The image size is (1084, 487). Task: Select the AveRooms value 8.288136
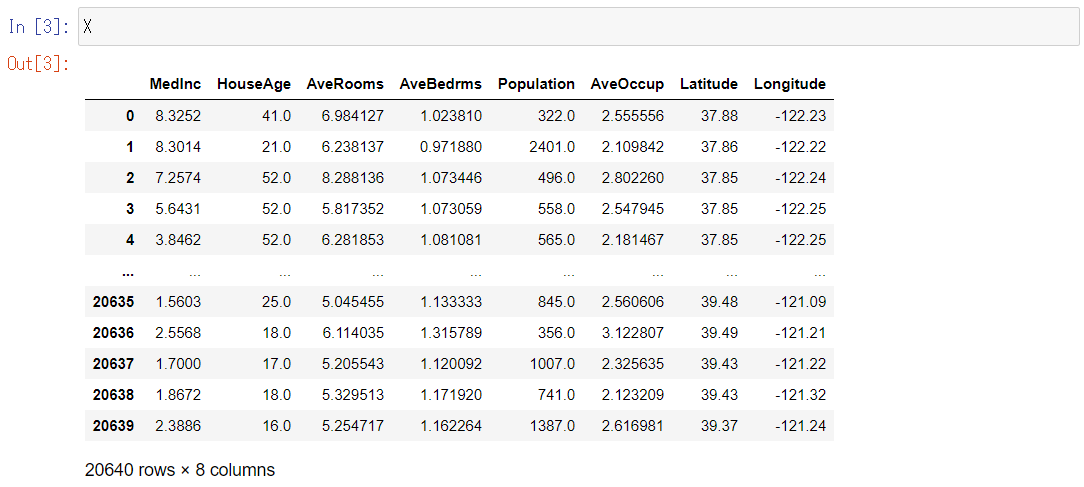(352, 178)
